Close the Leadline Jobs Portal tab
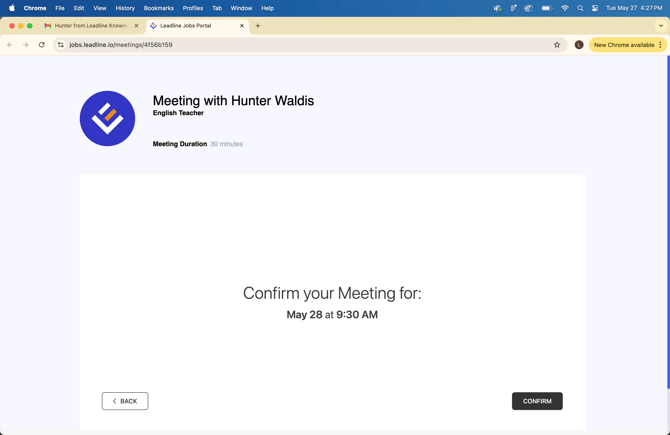 [x=242, y=26]
